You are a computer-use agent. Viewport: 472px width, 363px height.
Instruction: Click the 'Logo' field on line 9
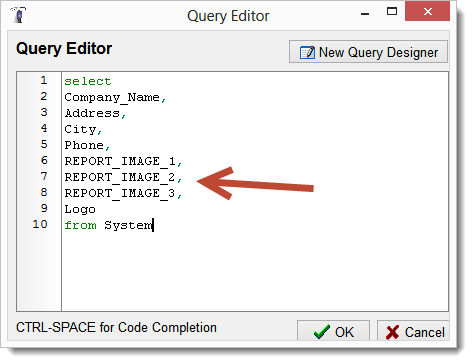[80, 209]
